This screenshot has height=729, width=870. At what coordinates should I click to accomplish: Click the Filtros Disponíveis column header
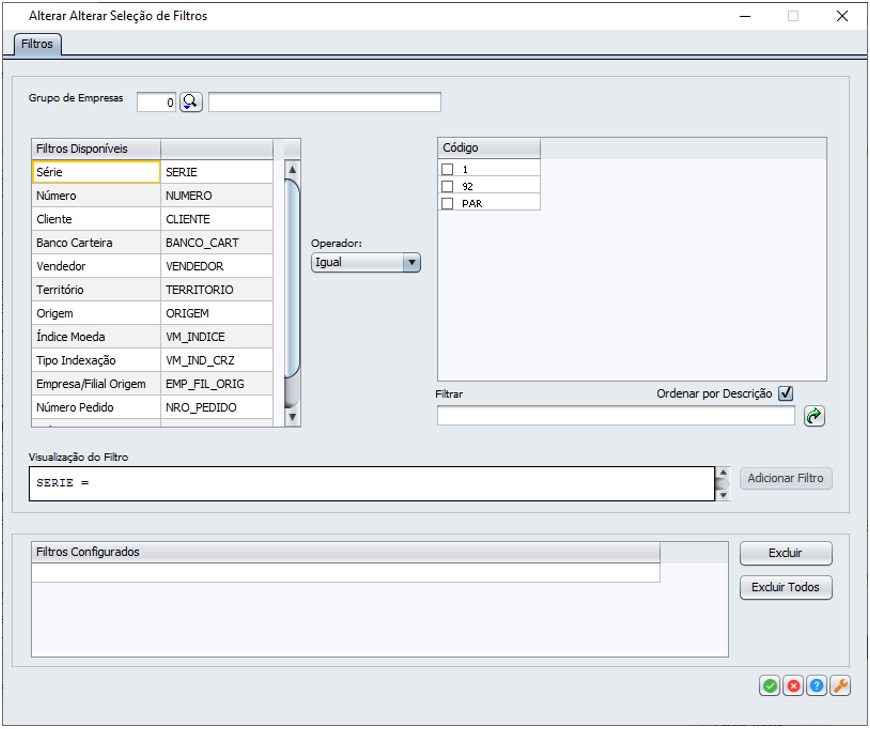(x=96, y=149)
